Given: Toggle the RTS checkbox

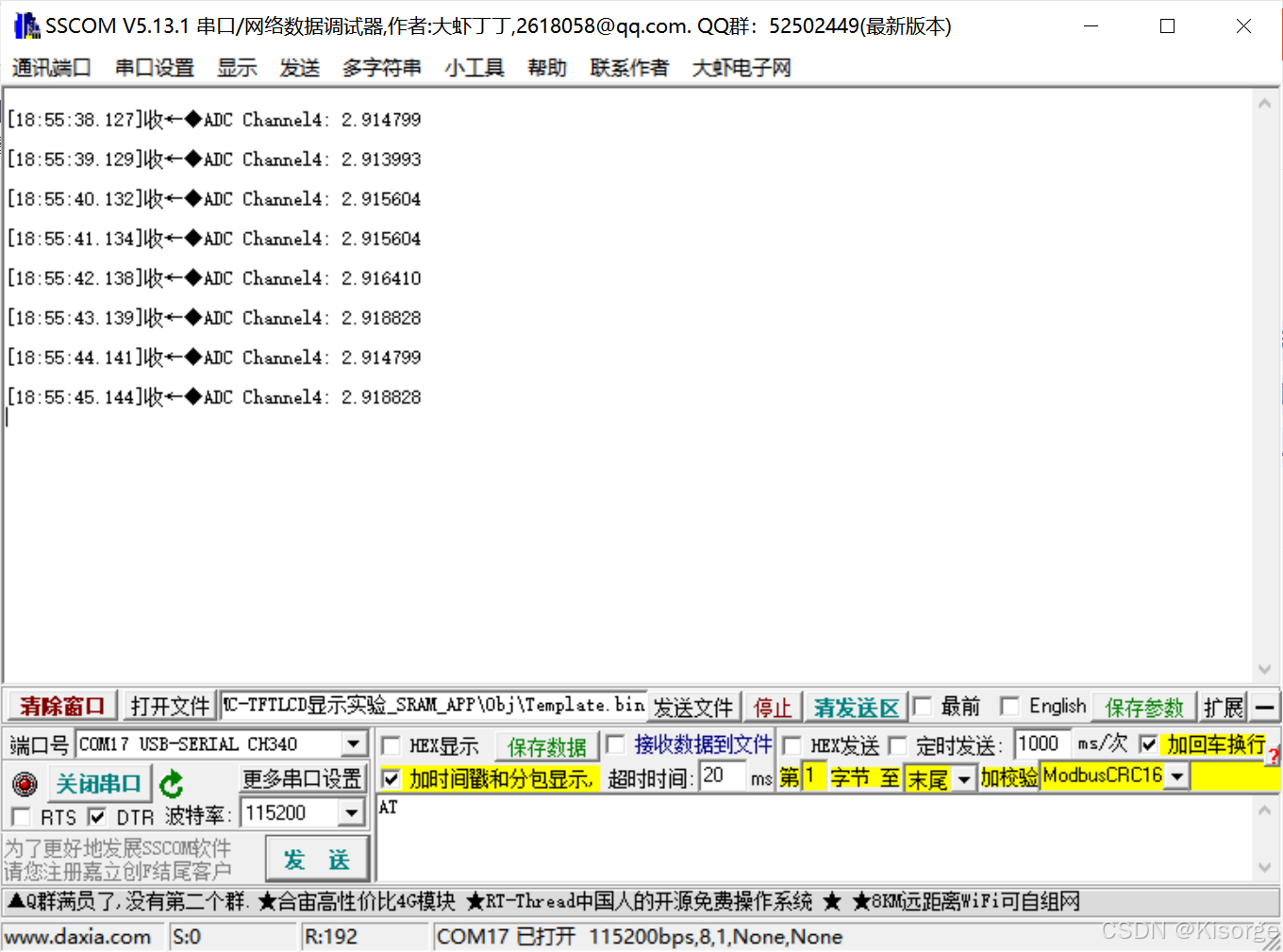Looking at the screenshot, I should (x=21, y=816).
